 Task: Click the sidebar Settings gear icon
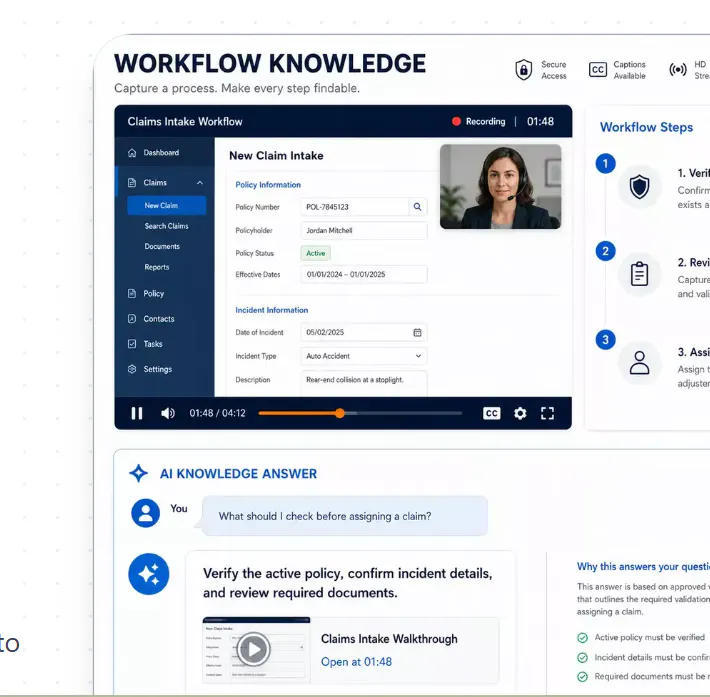pos(132,369)
